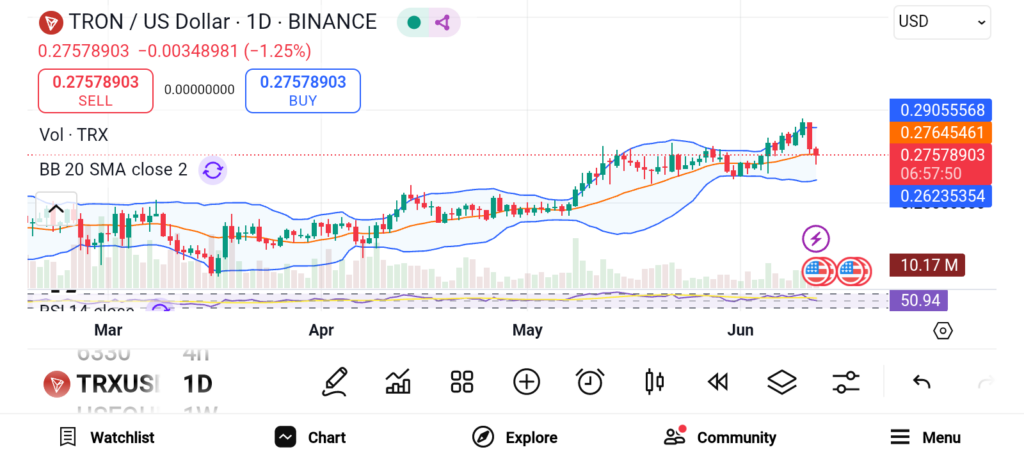Screen dimensions: 1024x461
Task: Tap the red 0.27578903 current price label
Action: (x=940, y=163)
